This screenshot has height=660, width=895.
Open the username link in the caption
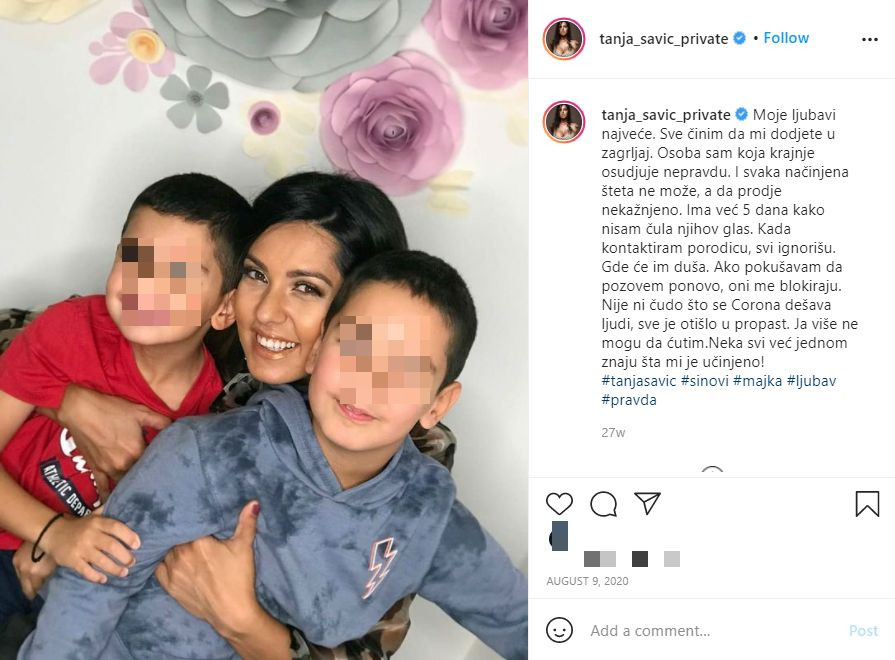666,115
